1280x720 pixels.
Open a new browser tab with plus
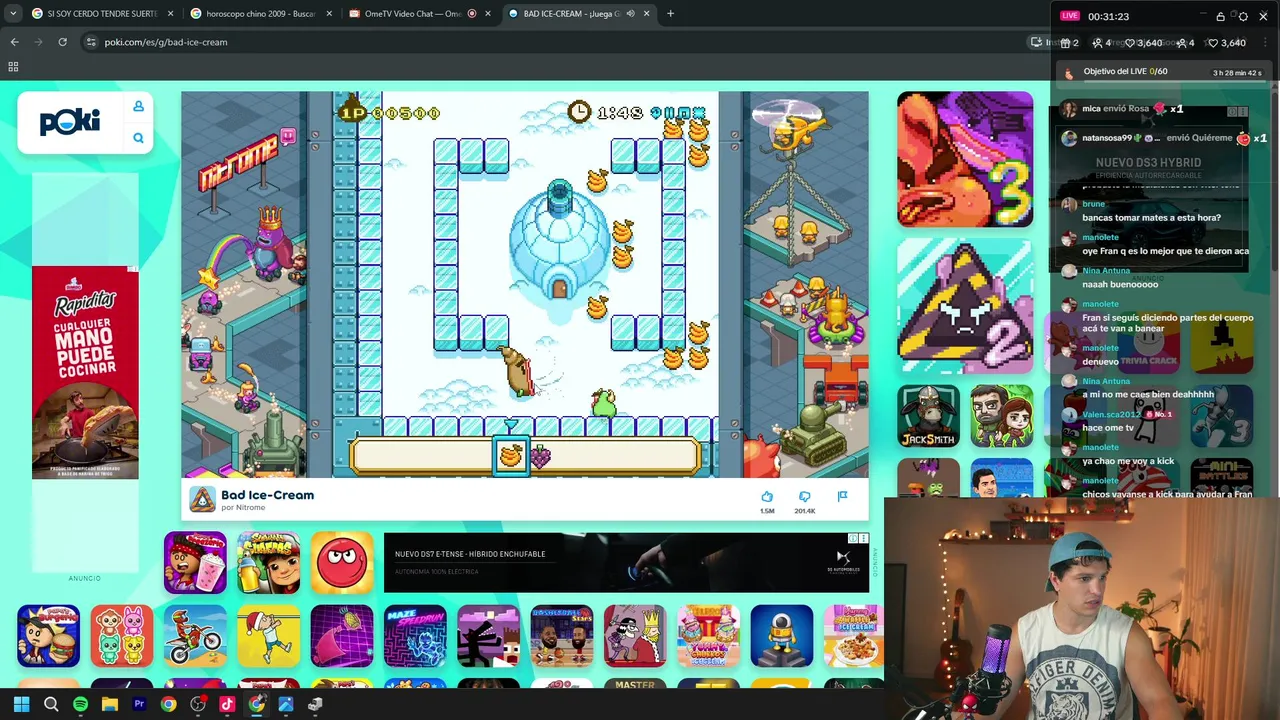(x=670, y=14)
